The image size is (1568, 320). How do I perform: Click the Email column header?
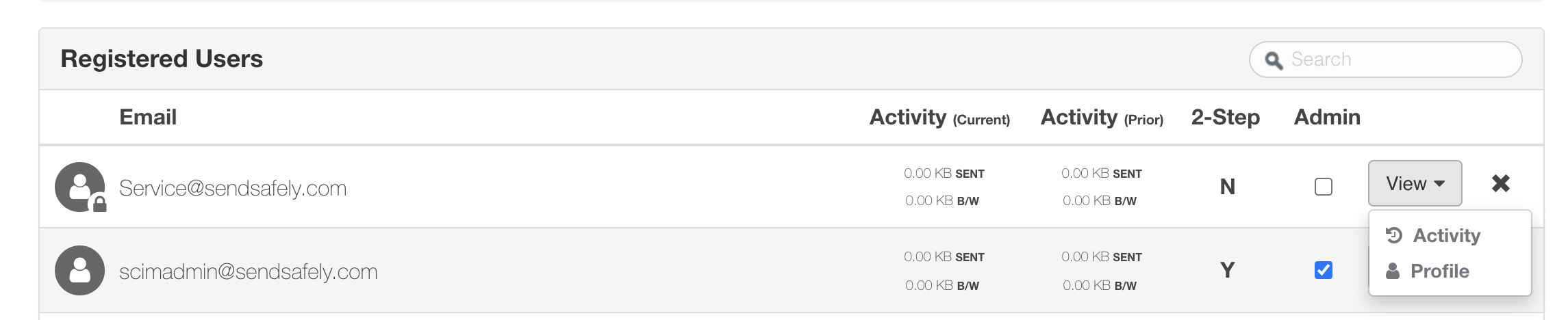pyautogui.click(x=148, y=117)
